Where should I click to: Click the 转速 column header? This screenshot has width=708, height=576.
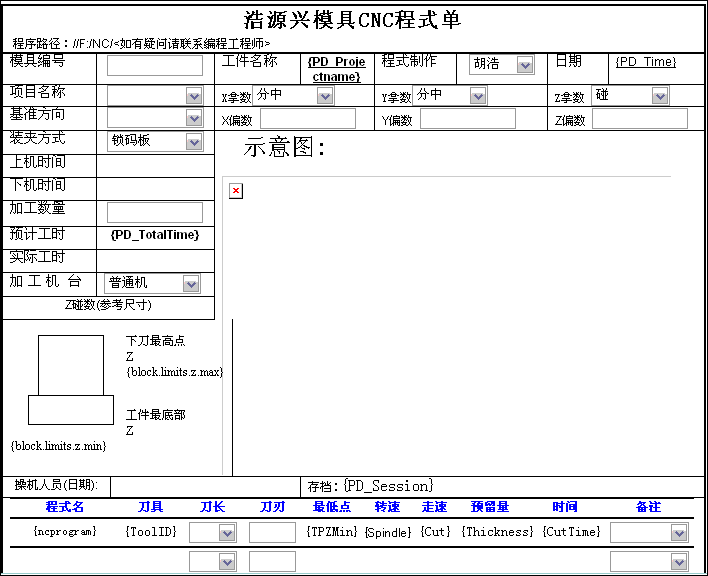[387, 507]
